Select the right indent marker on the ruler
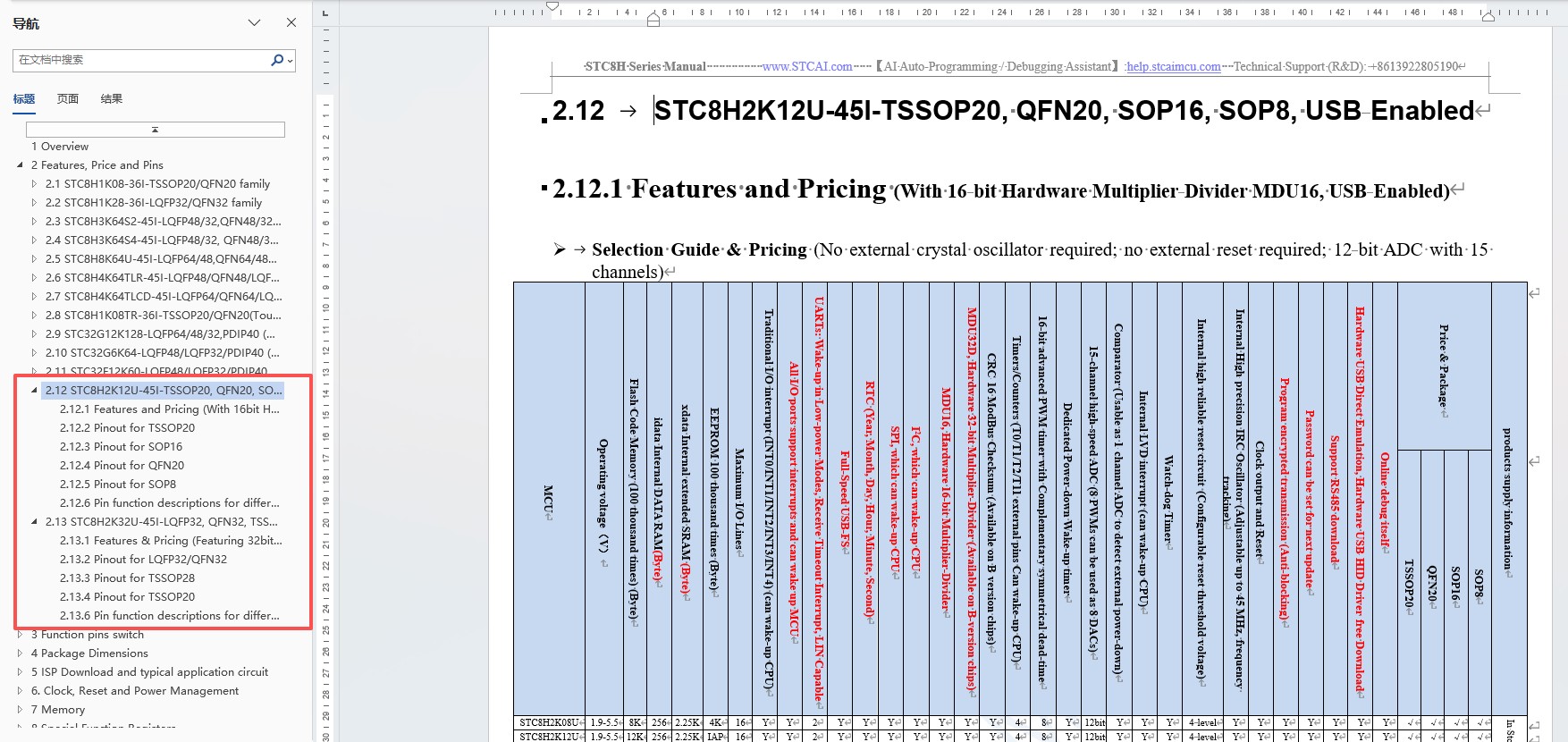Screen dimensions: 1568x742 pyautogui.click(x=1488, y=16)
